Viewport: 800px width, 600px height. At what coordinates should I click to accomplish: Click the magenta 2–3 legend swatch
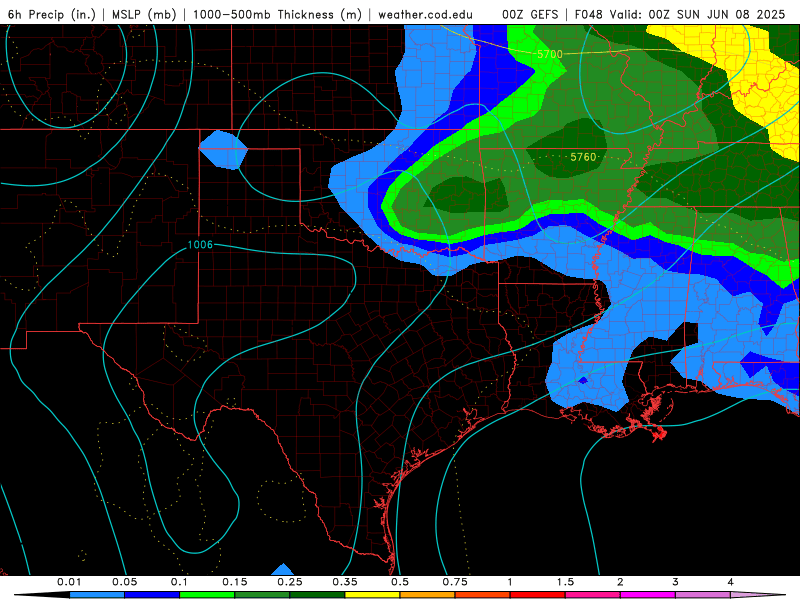pos(648,595)
